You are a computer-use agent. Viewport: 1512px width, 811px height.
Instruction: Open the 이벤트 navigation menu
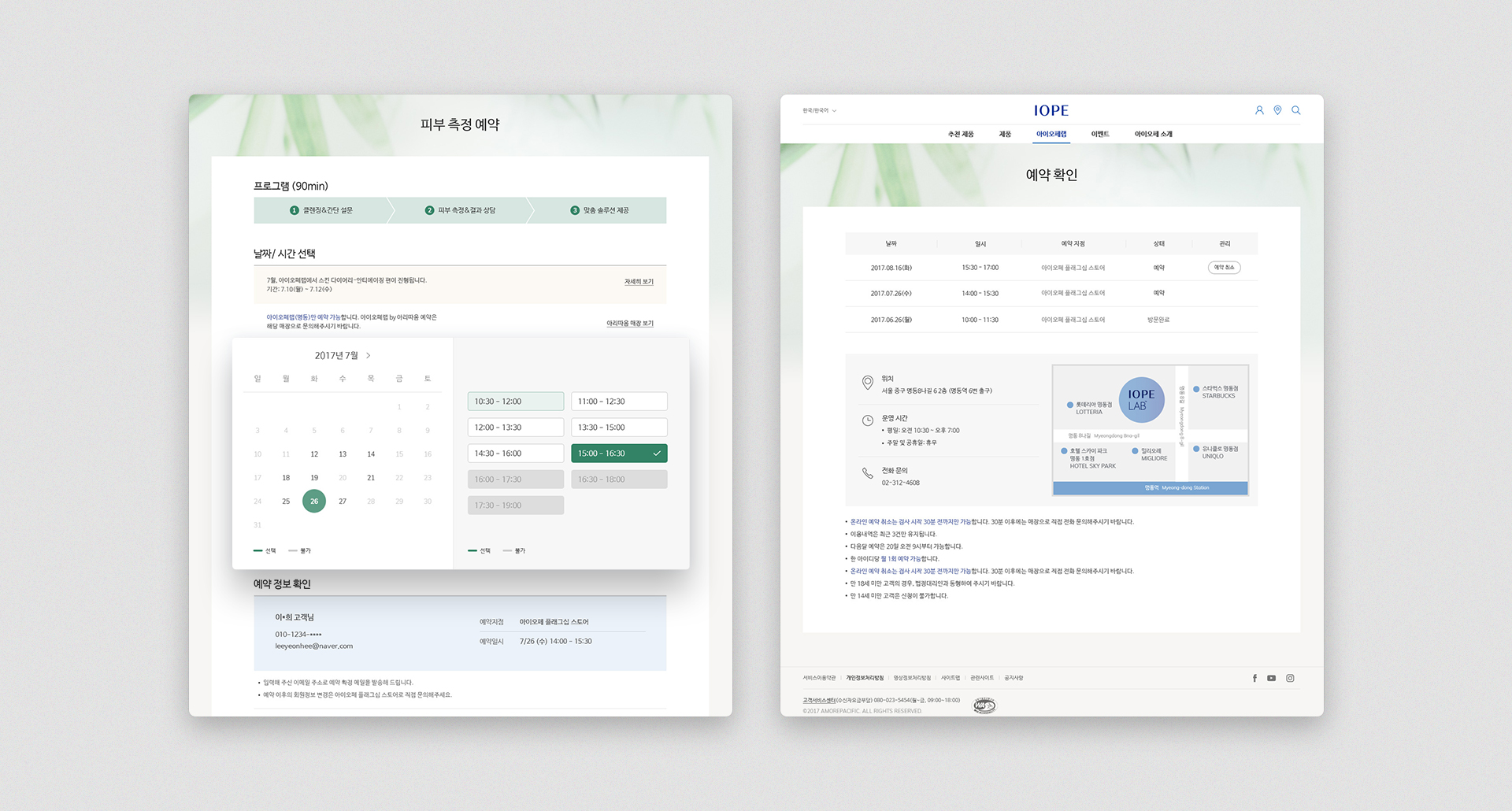point(1100,135)
